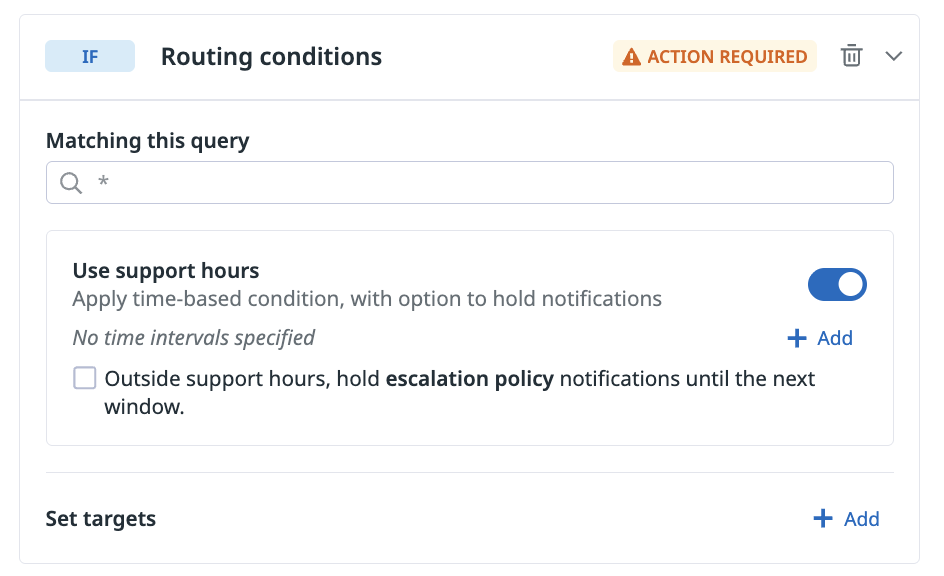The height and width of the screenshot is (576, 944).
Task: Delete the routing condition with the trash icon
Action: [x=851, y=56]
